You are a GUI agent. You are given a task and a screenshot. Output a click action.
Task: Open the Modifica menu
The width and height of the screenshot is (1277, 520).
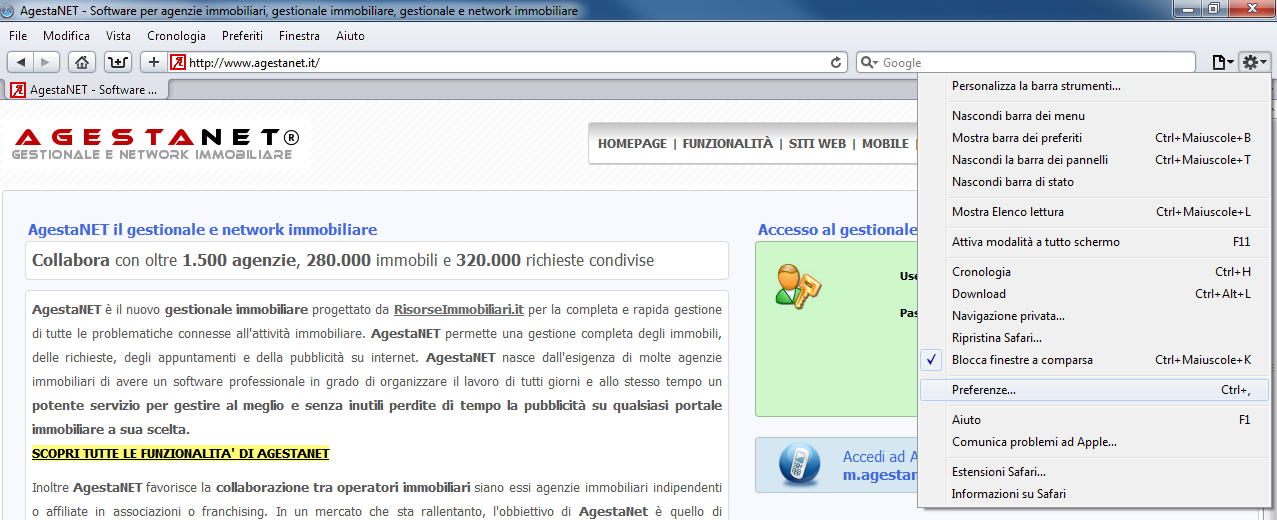pos(66,36)
